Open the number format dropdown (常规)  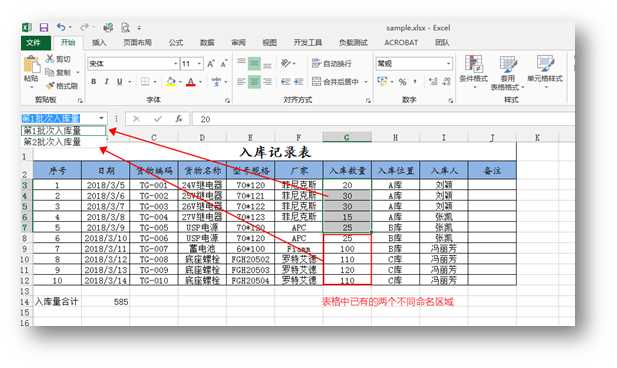tap(448, 63)
